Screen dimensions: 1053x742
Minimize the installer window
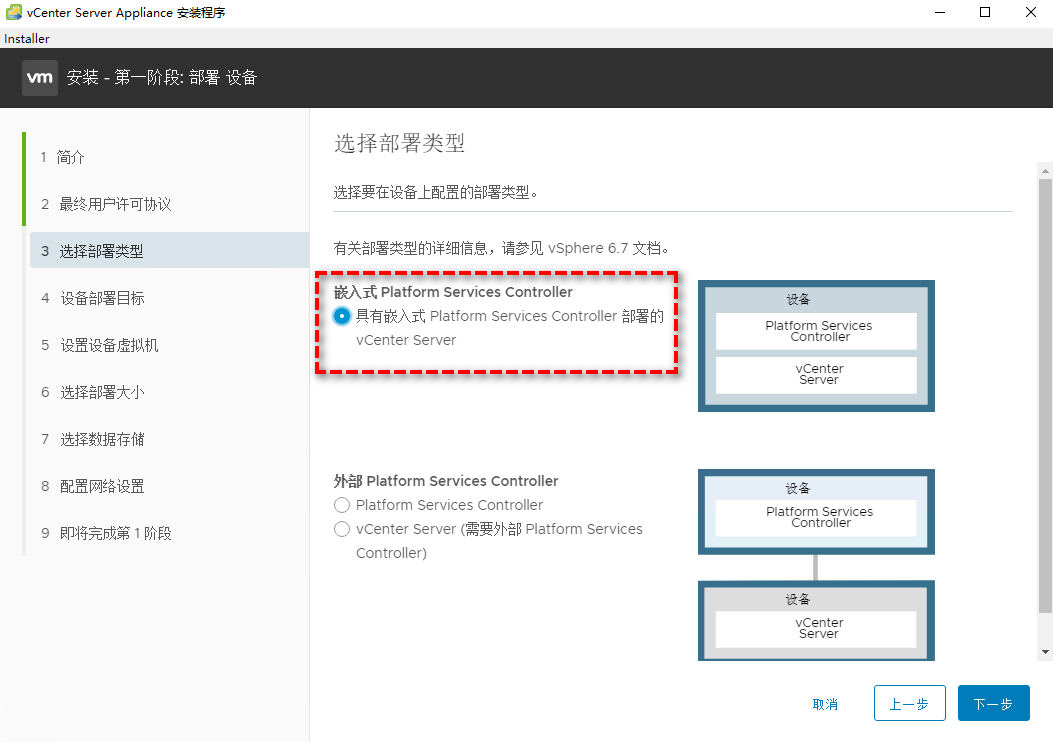pyautogui.click(x=940, y=12)
